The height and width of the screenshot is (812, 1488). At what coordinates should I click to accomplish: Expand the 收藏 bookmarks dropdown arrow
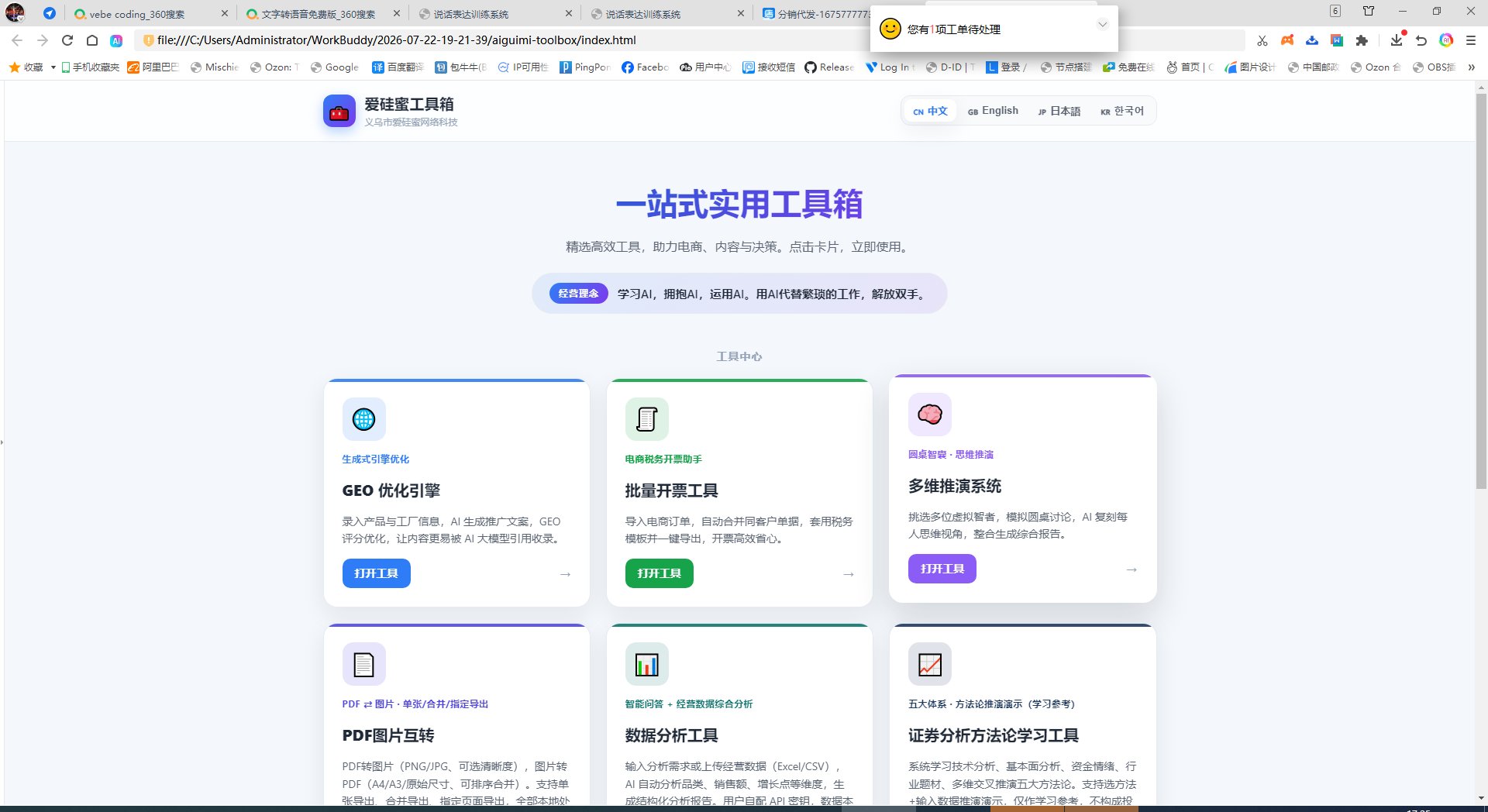pos(53,67)
